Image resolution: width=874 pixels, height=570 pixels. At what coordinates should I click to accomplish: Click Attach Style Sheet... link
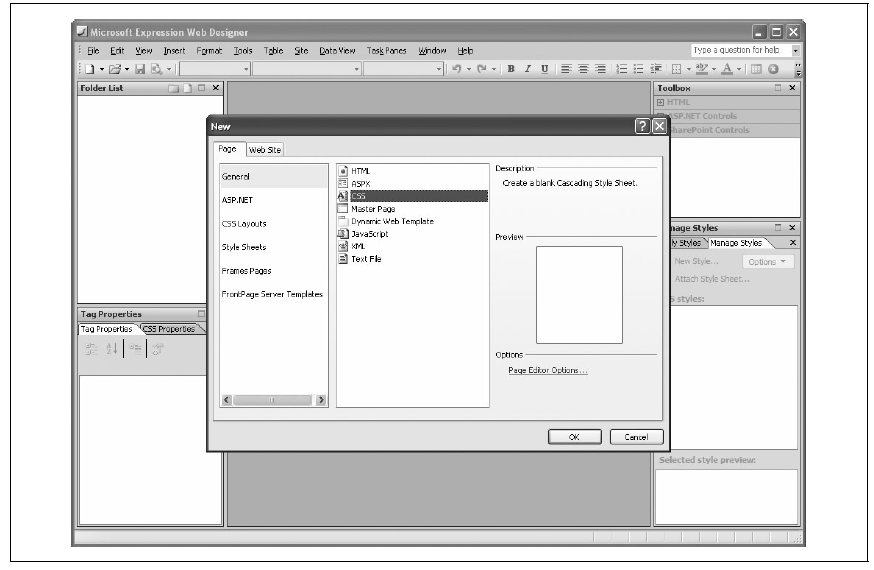(x=712, y=279)
